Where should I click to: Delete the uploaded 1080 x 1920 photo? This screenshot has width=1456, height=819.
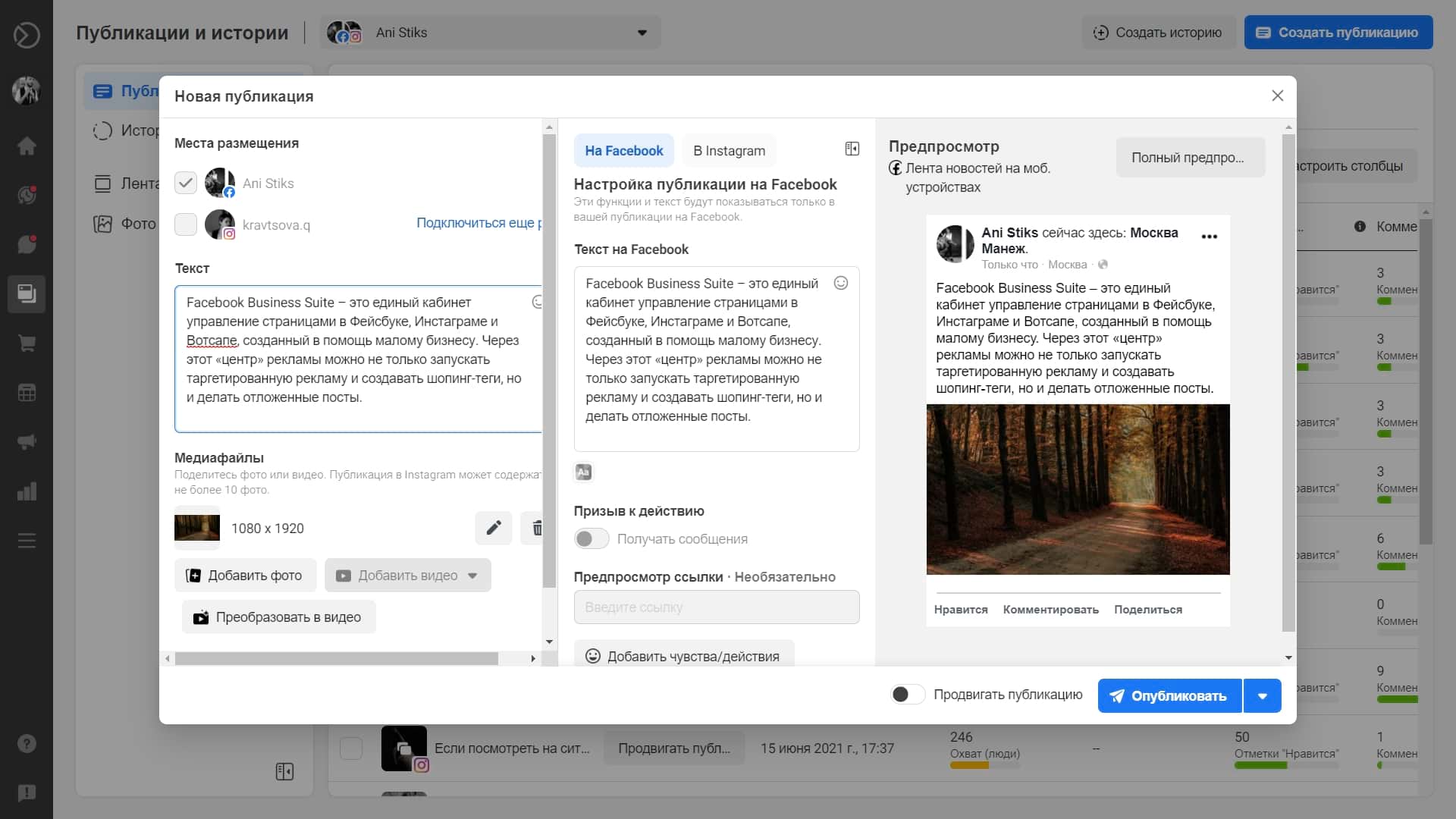coord(534,528)
